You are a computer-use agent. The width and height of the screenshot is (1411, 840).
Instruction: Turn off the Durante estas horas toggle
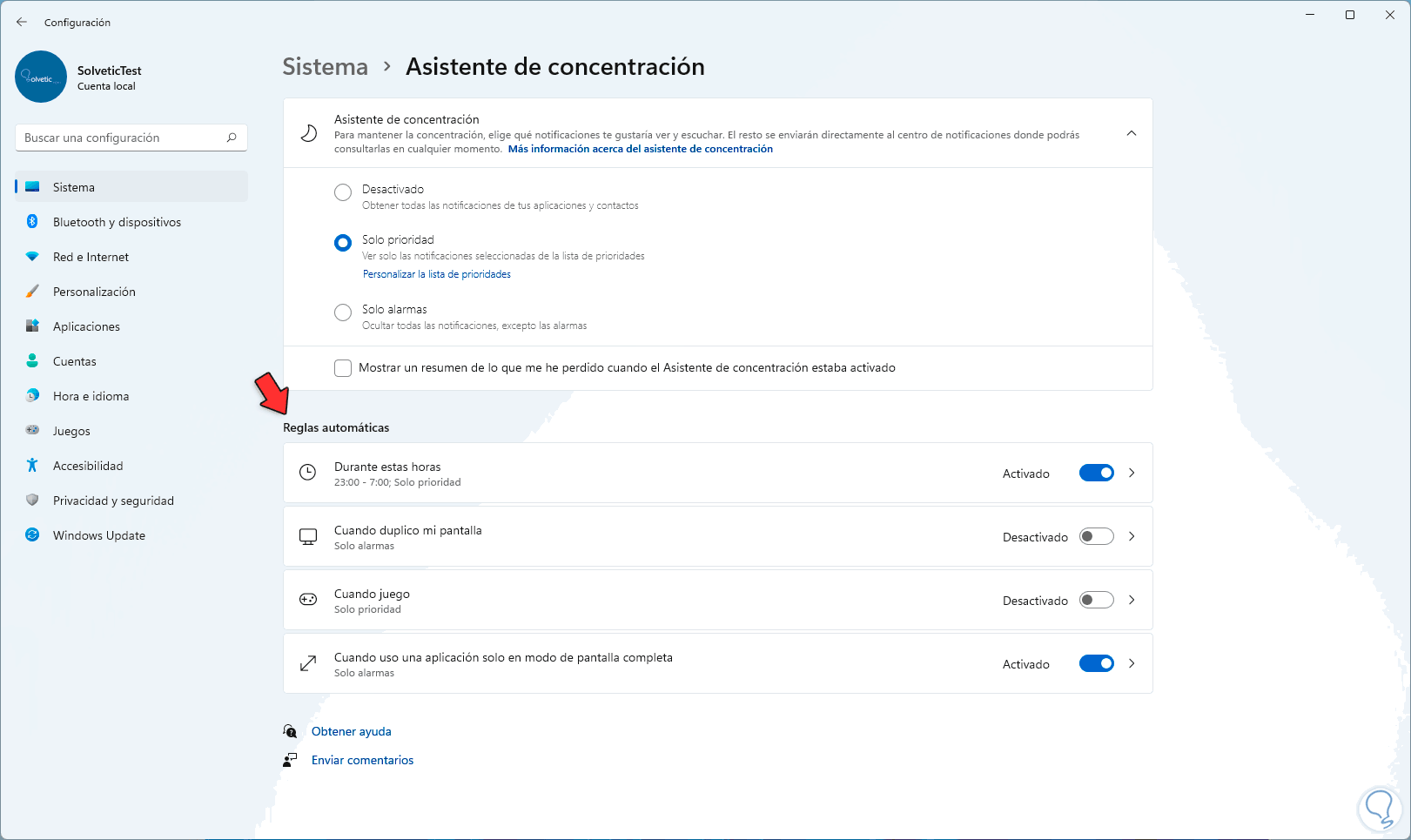pos(1096,474)
